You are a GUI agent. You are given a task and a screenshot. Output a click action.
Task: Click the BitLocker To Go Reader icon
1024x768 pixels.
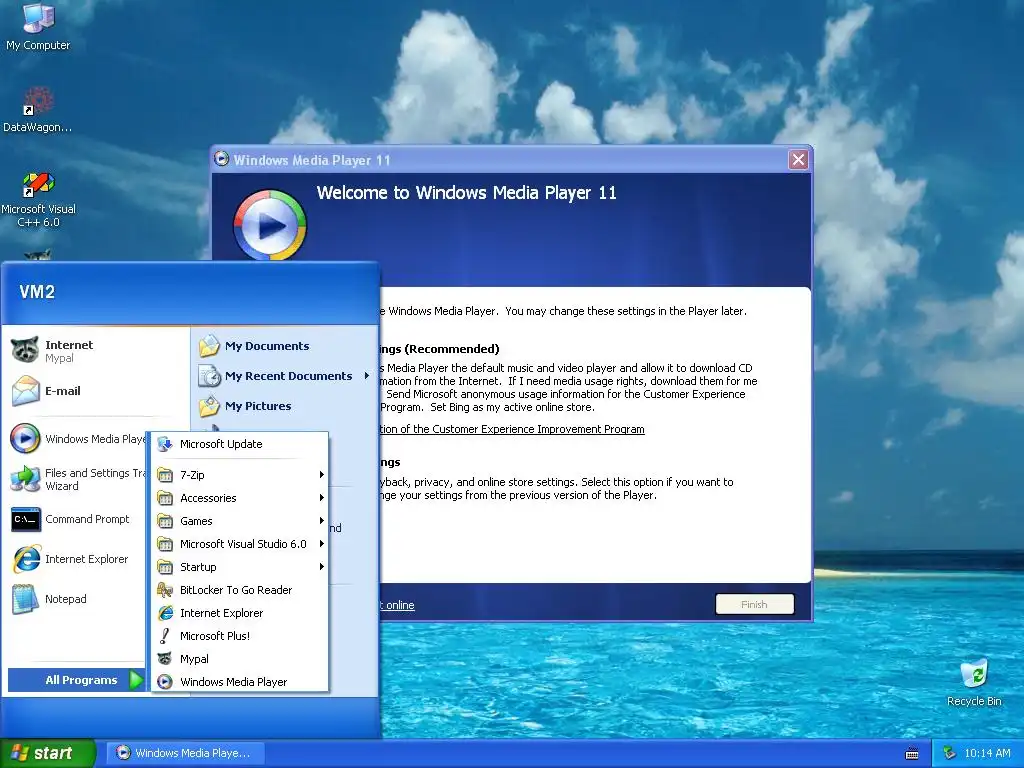point(165,590)
